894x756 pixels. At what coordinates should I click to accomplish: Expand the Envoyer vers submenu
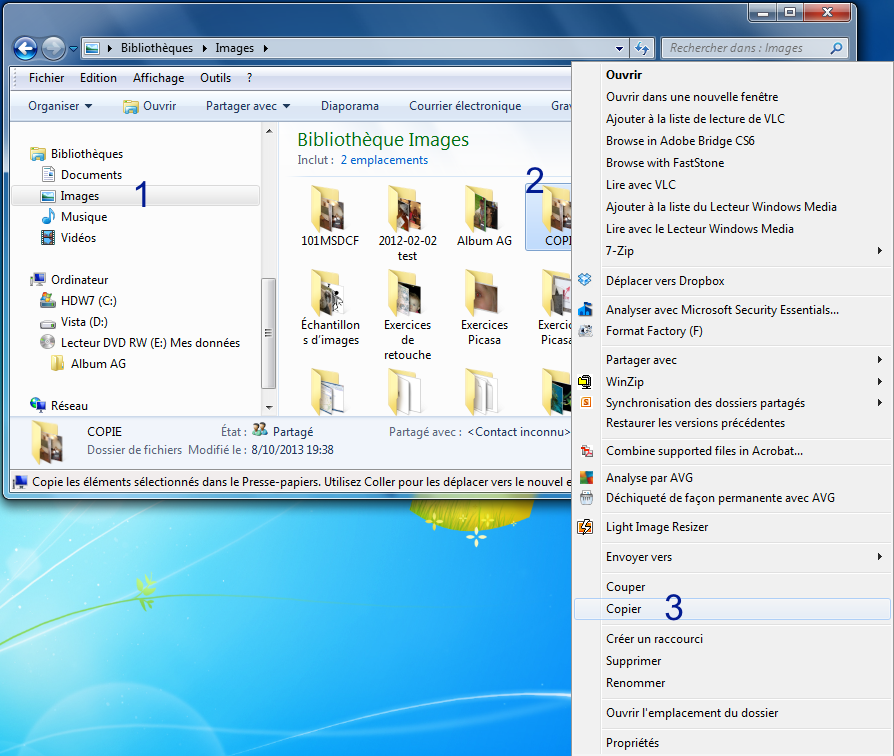pos(879,556)
